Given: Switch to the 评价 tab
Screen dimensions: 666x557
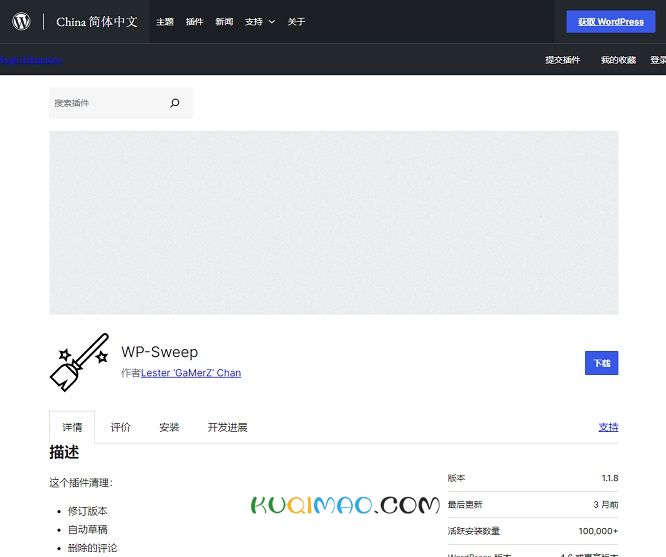Looking at the screenshot, I should [120, 427].
